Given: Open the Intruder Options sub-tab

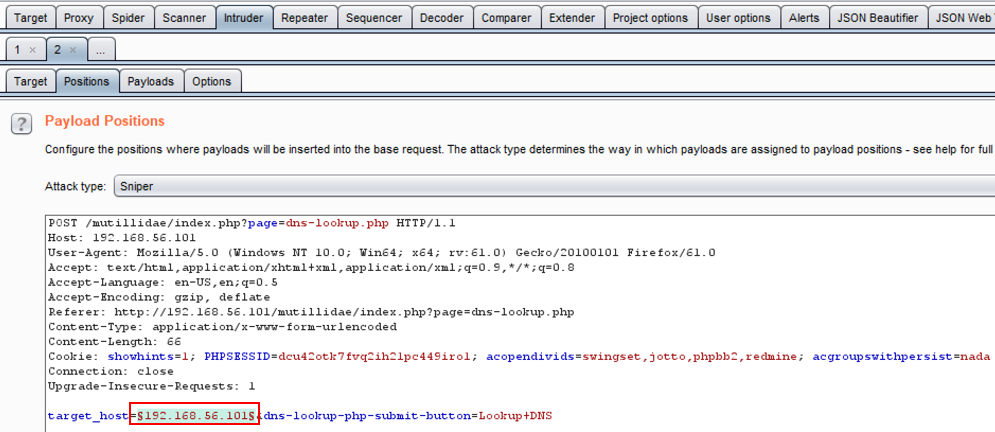Looking at the screenshot, I should click(x=211, y=81).
